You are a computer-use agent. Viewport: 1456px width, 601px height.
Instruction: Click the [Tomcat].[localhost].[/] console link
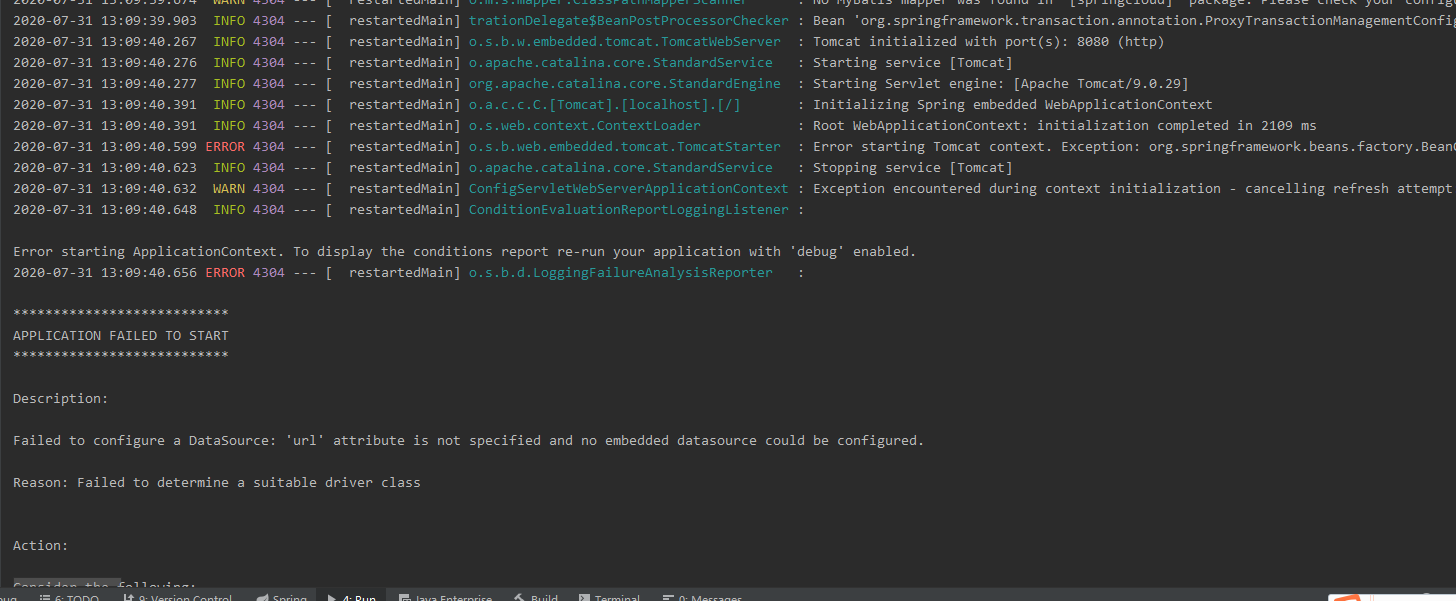pyautogui.click(x=604, y=104)
